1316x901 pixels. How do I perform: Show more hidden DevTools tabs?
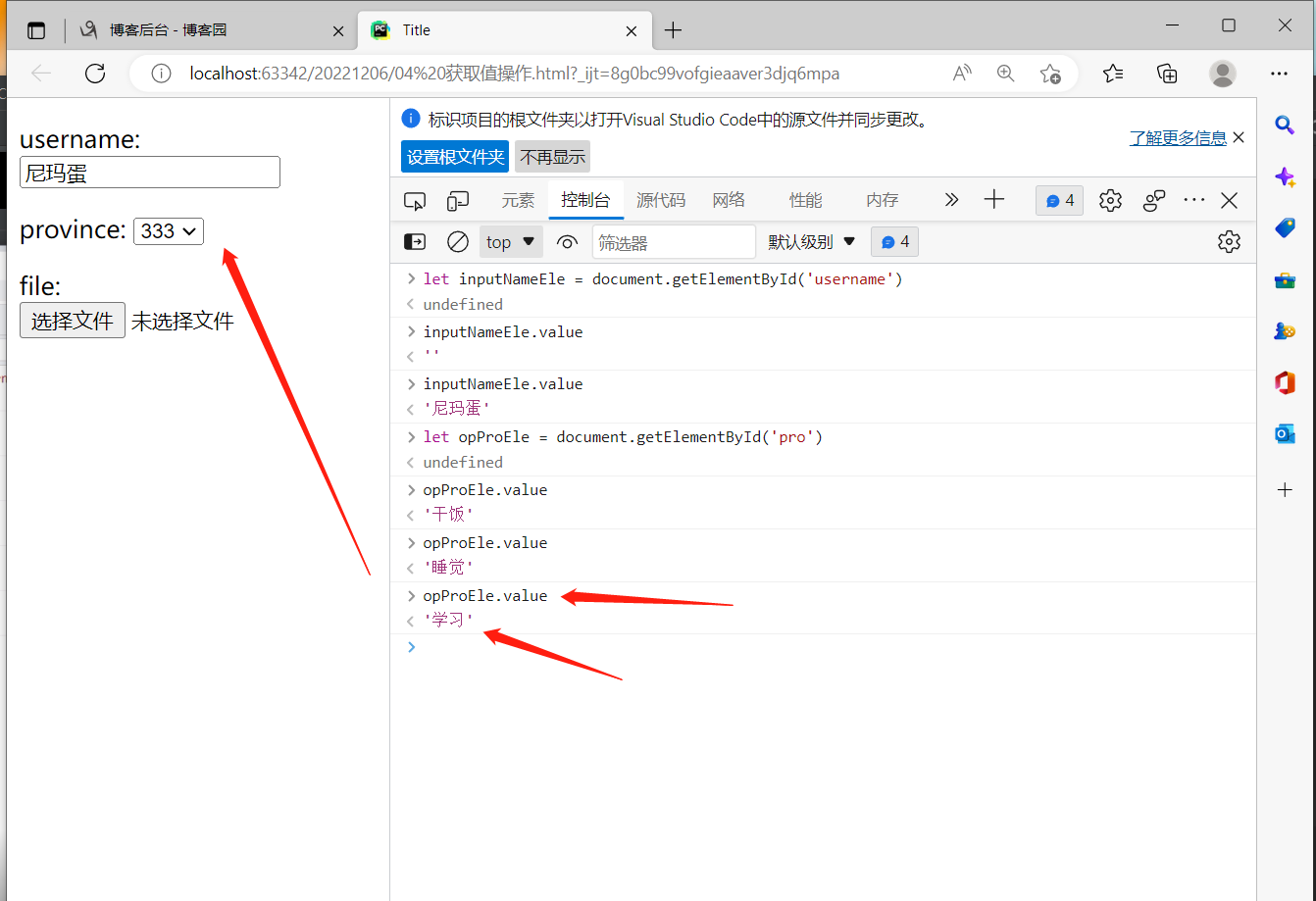click(x=951, y=200)
